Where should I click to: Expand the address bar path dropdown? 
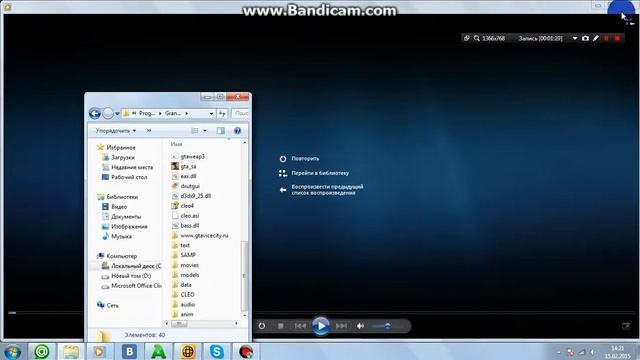(211, 113)
